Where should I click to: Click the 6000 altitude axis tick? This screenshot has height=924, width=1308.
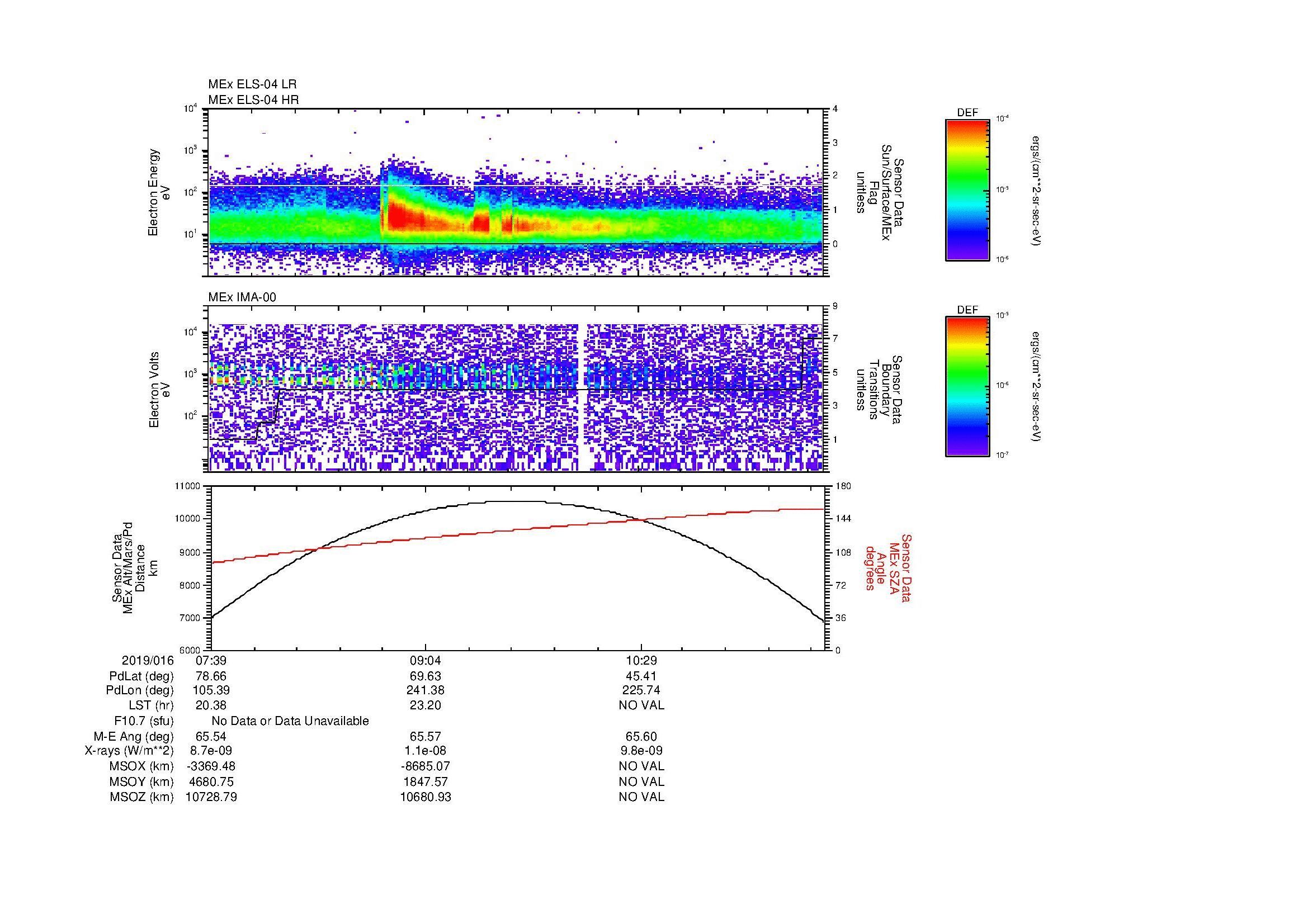pyautogui.click(x=190, y=650)
